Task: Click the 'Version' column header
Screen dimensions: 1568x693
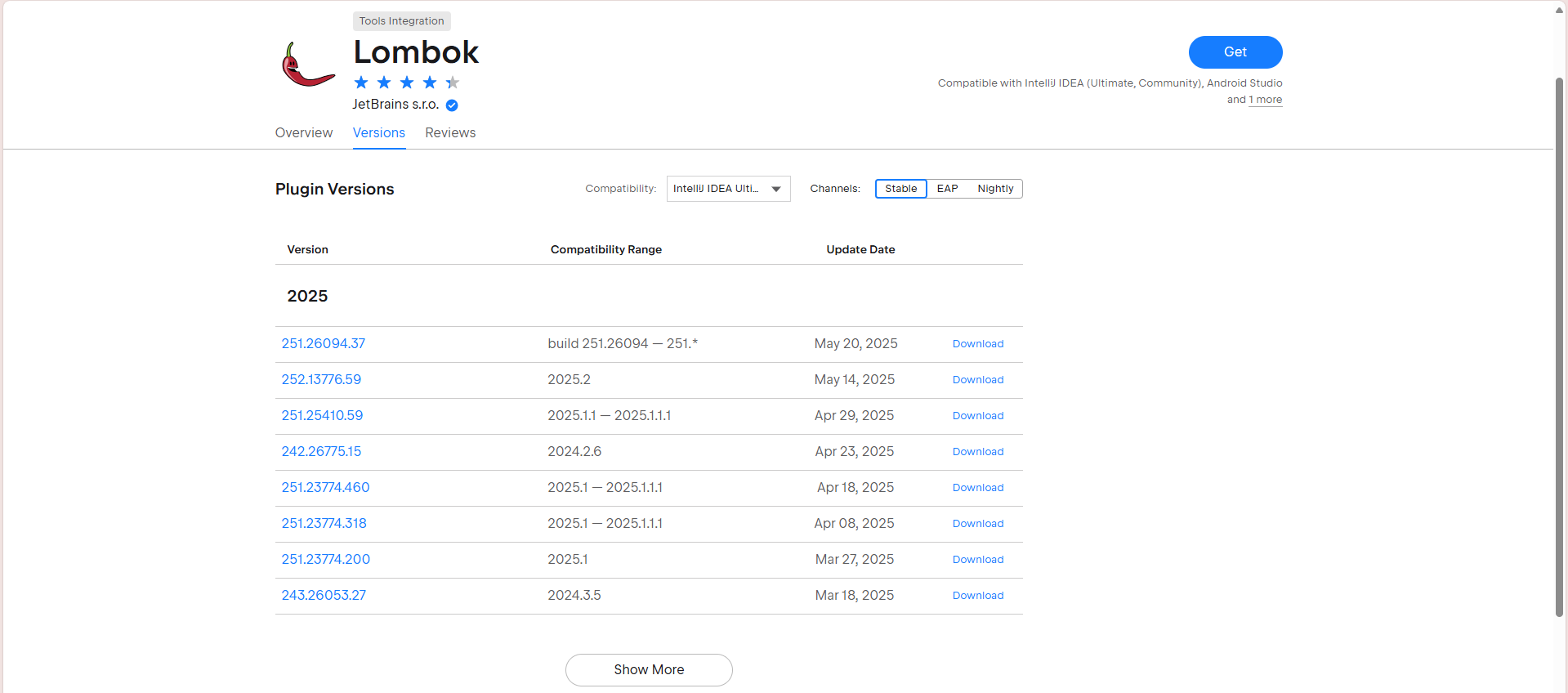Action: tap(308, 250)
